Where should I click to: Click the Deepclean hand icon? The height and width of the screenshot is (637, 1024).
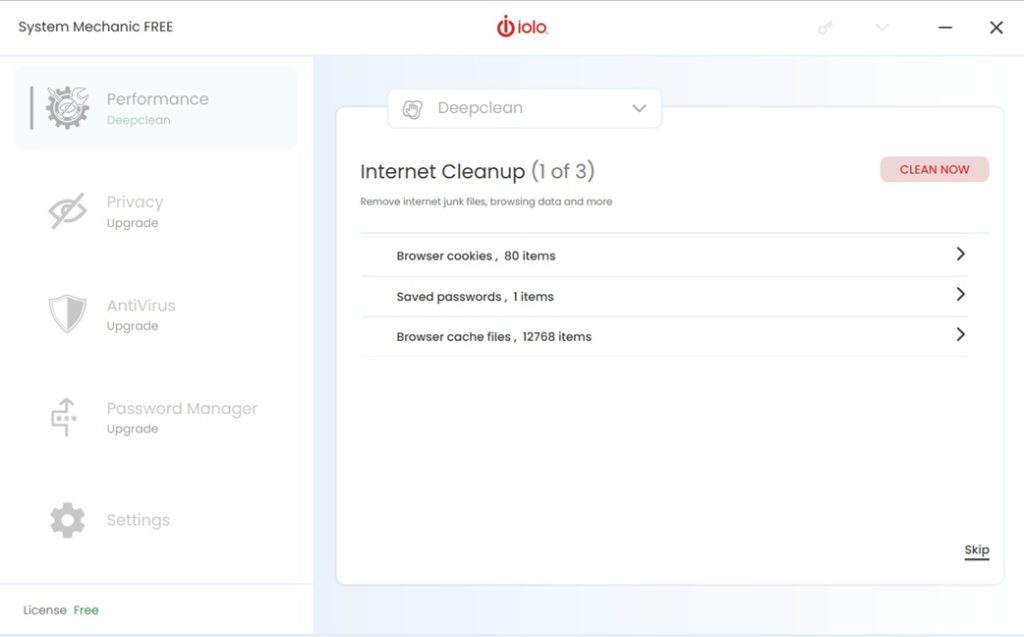click(412, 108)
